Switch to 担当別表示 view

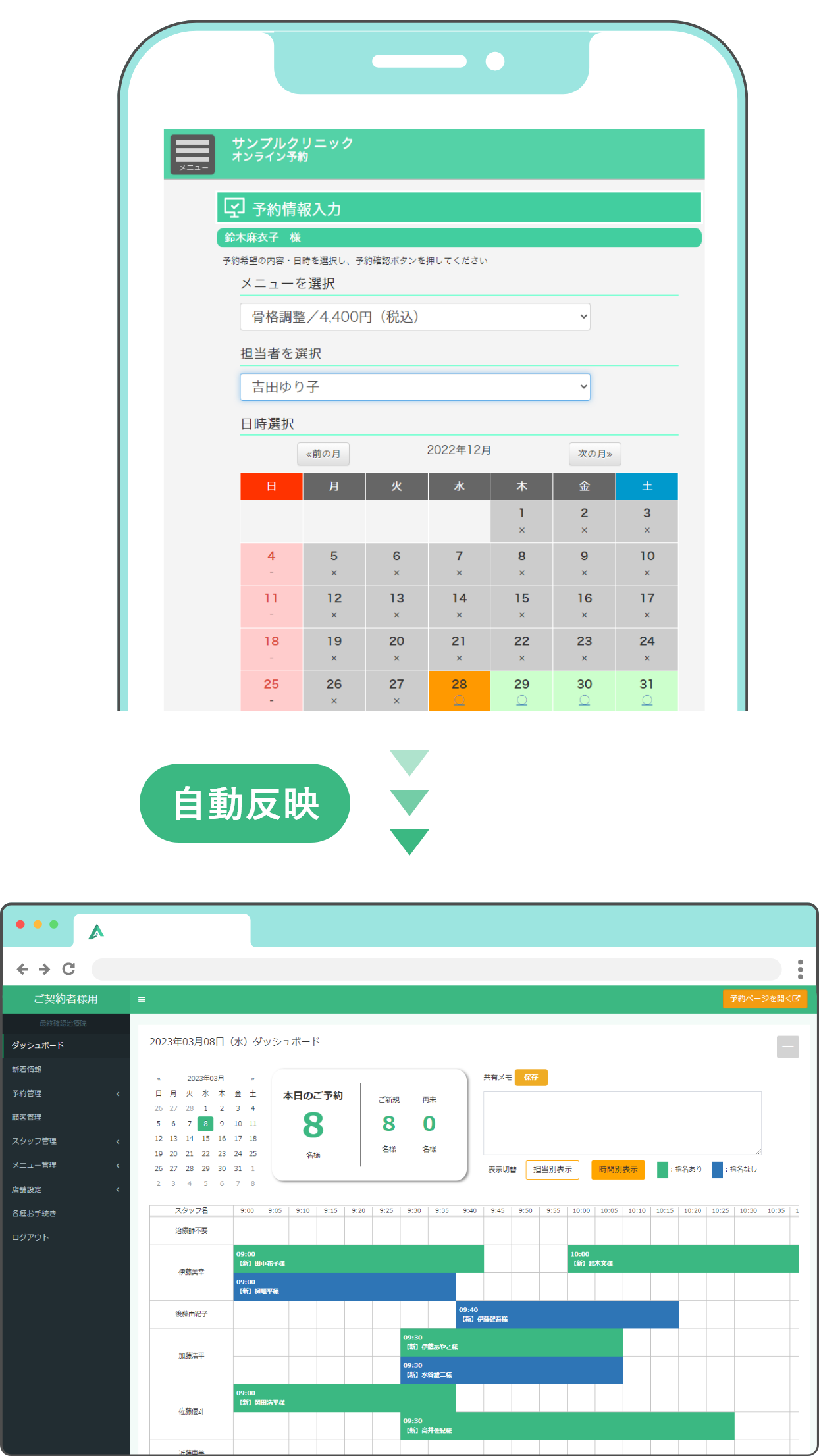click(x=552, y=1170)
